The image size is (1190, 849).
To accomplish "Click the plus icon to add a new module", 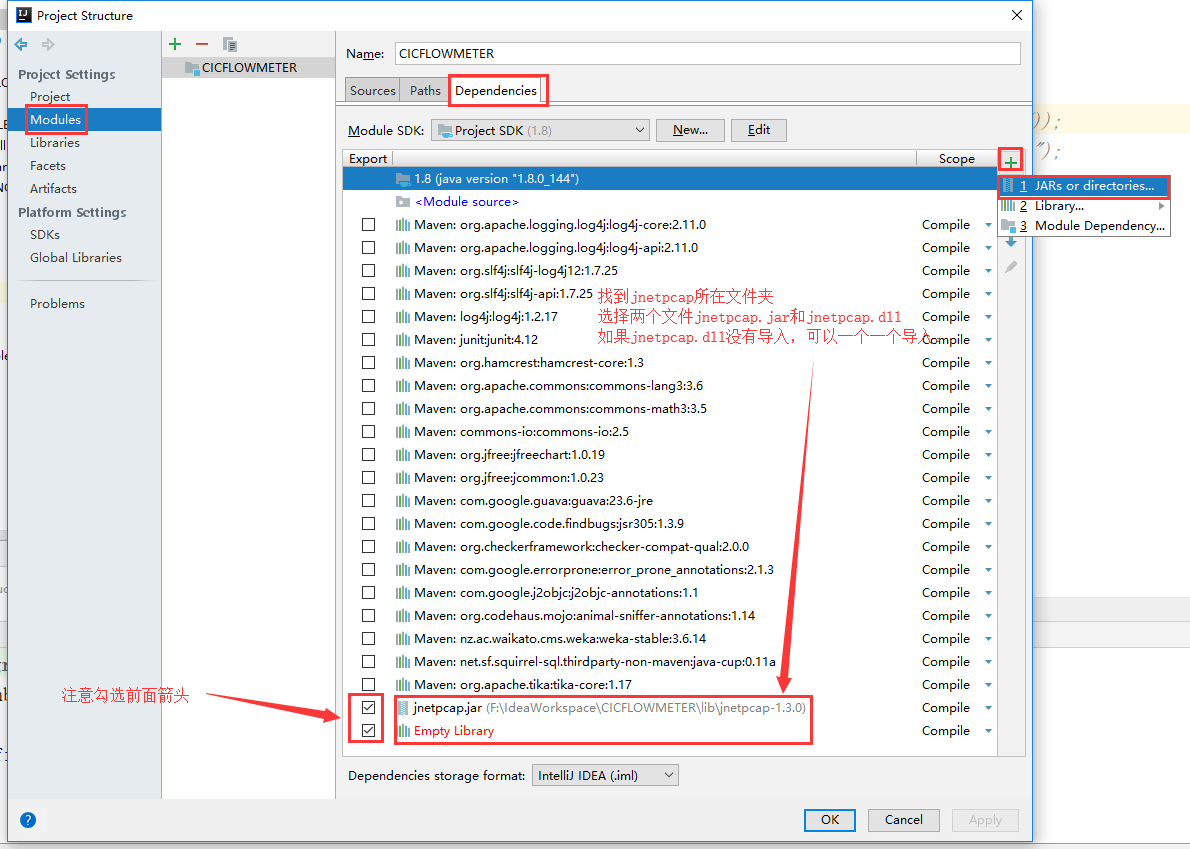I will [x=174, y=44].
